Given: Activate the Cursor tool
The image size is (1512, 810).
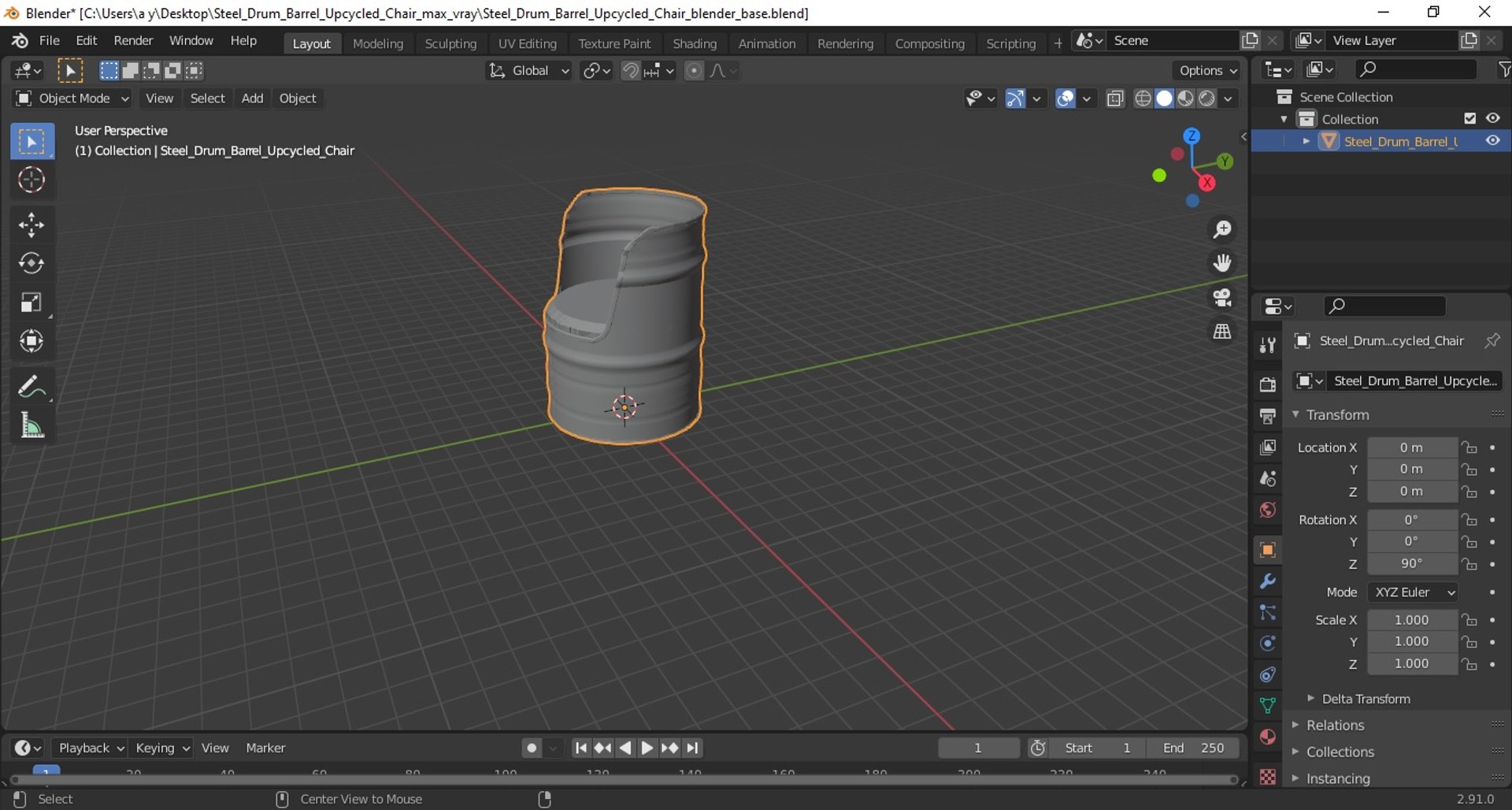Looking at the screenshot, I should pyautogui.click(x=32, y=180).
